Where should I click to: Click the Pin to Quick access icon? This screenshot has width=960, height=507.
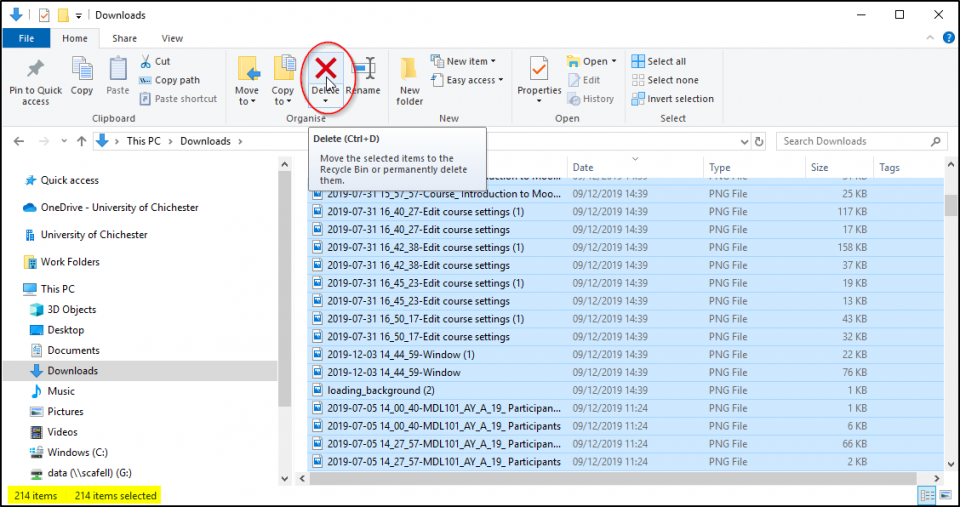36,70
